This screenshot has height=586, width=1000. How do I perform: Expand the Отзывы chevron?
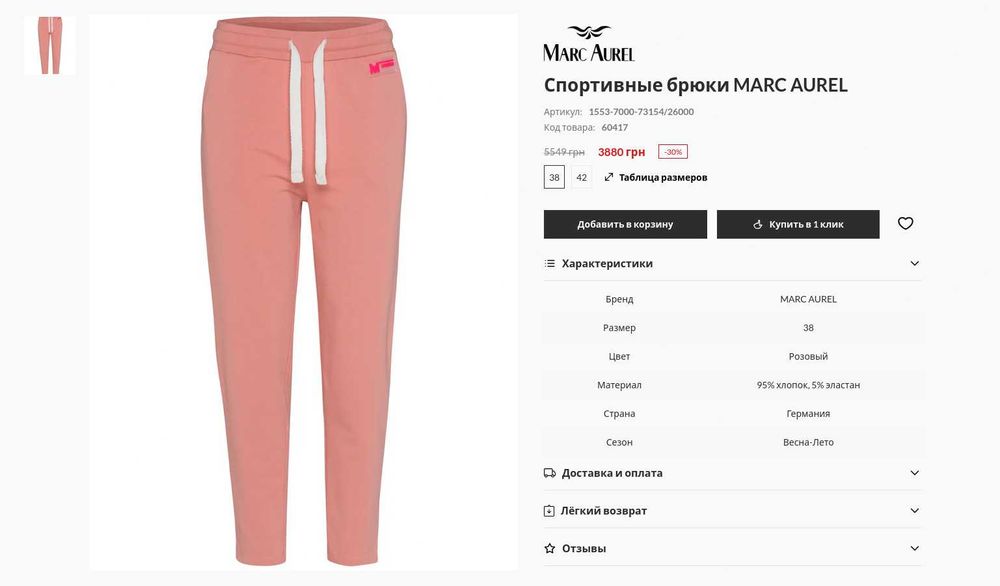[x=915, y=548]
